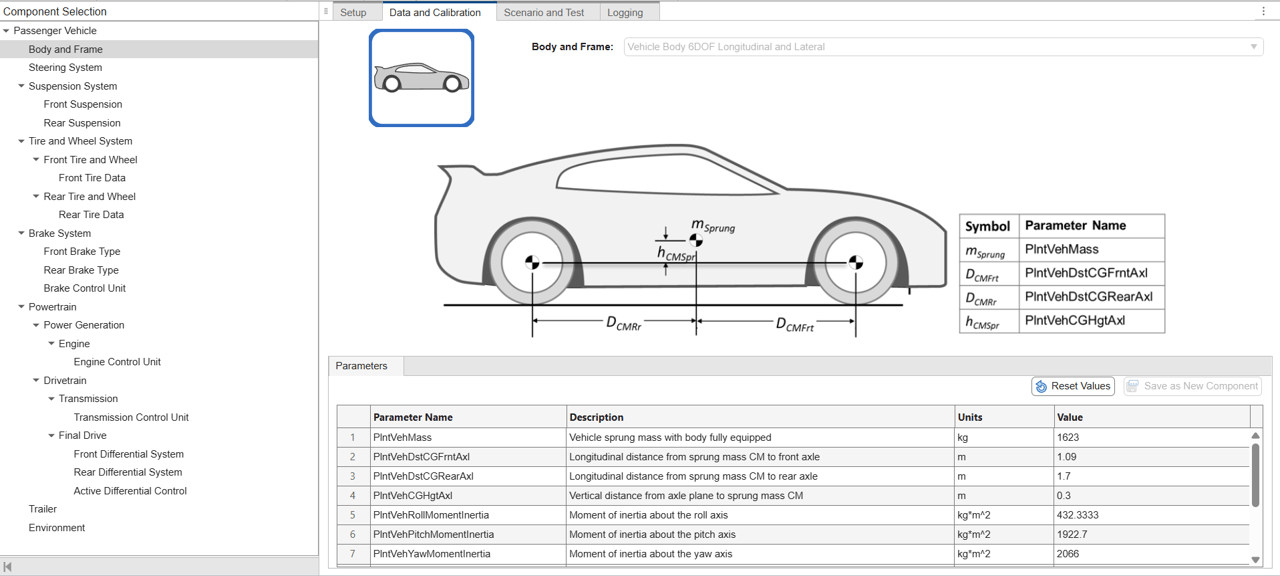Collapse the Drivetrain node
Image resolution: width=1280 pixels, height=576 pixels.
(x=37, y=381)
